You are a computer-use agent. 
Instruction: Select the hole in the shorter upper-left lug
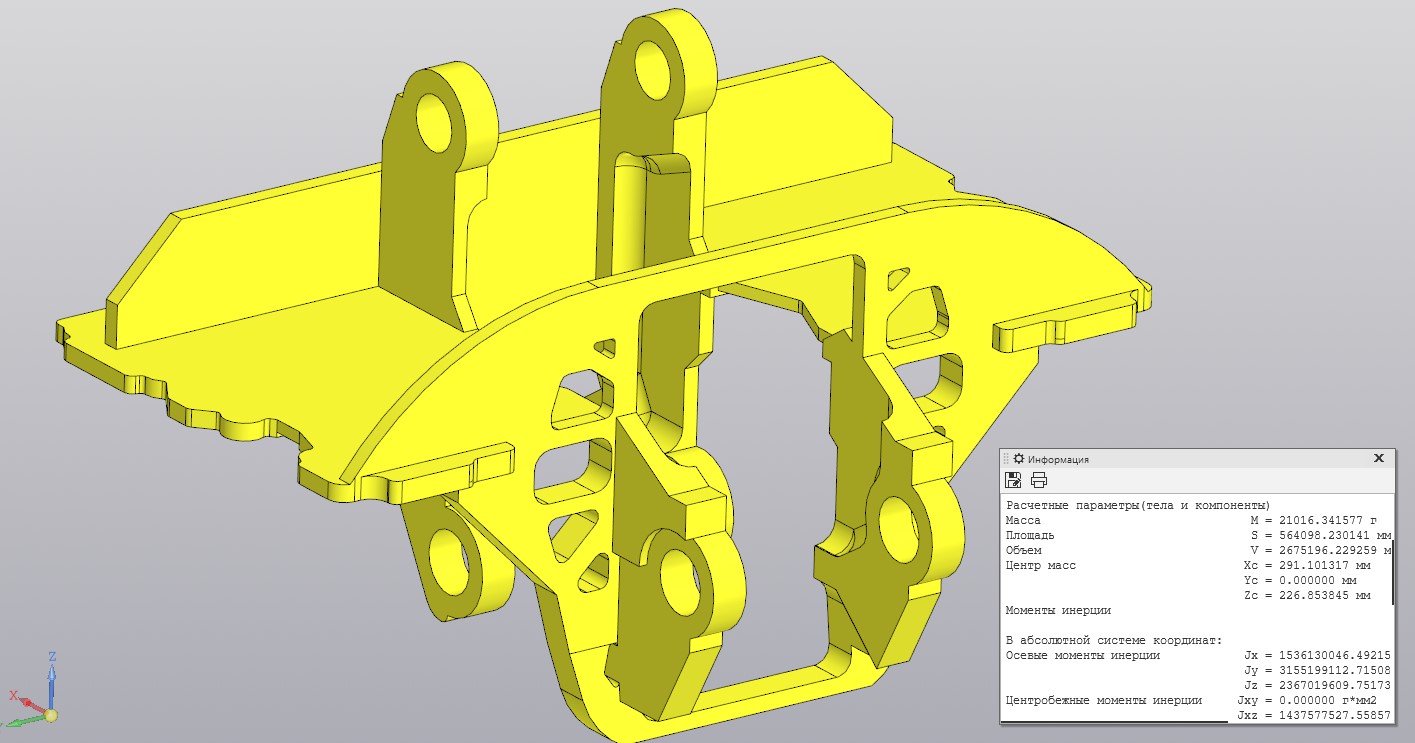pos(436,124)
